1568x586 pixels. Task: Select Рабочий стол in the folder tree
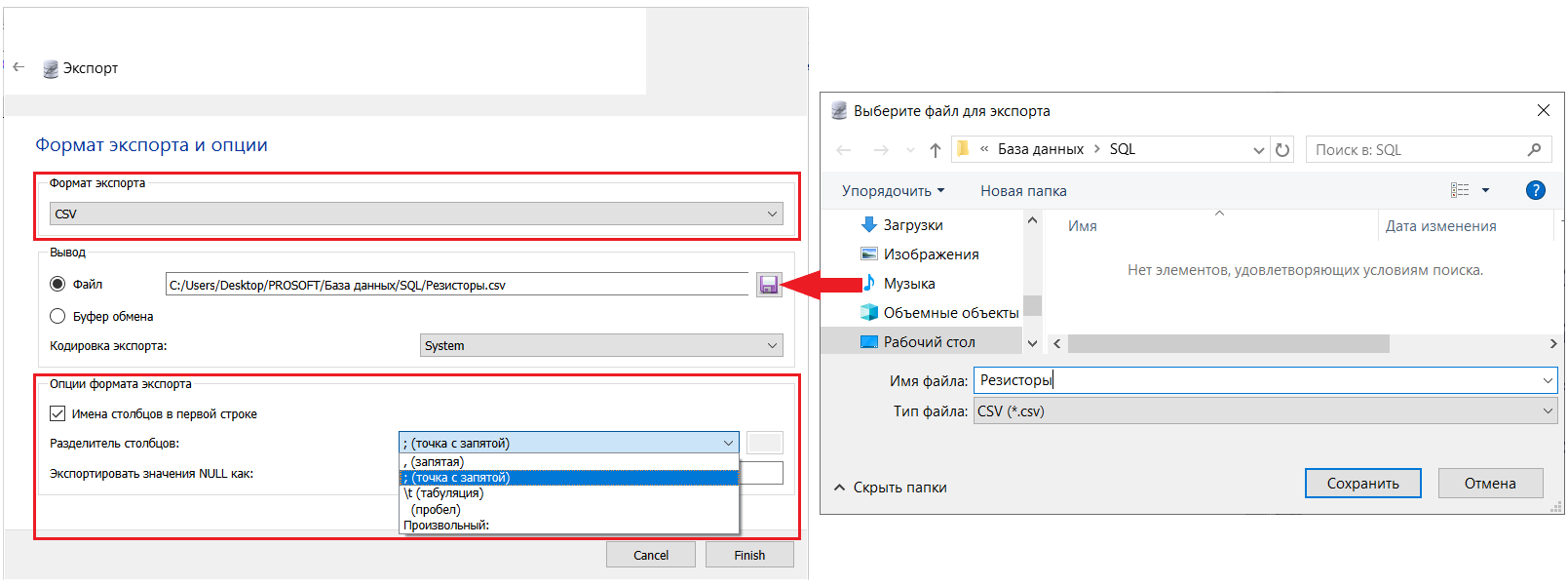click(922, 341)
